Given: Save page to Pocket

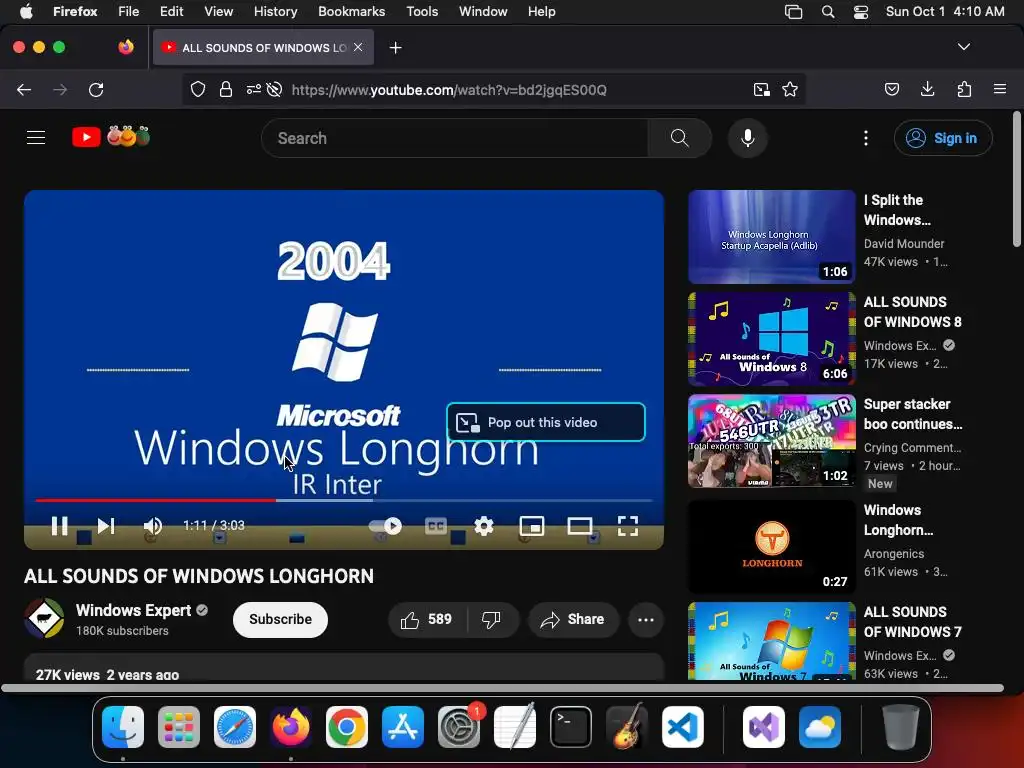Looking at the screenshot, I should [891, 89].
